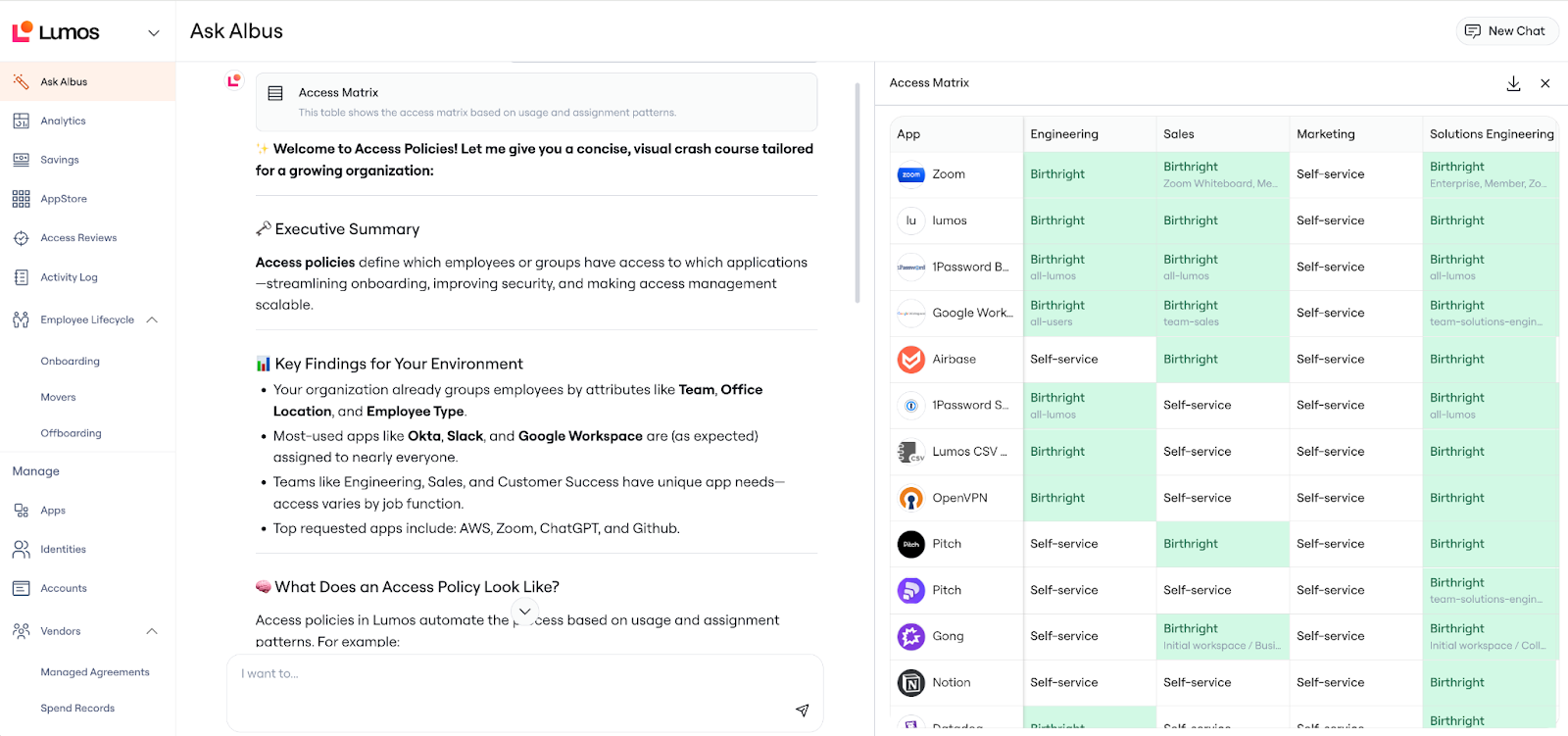
Task: Click the Access Reviews icon
Action: tap(22, 238)
